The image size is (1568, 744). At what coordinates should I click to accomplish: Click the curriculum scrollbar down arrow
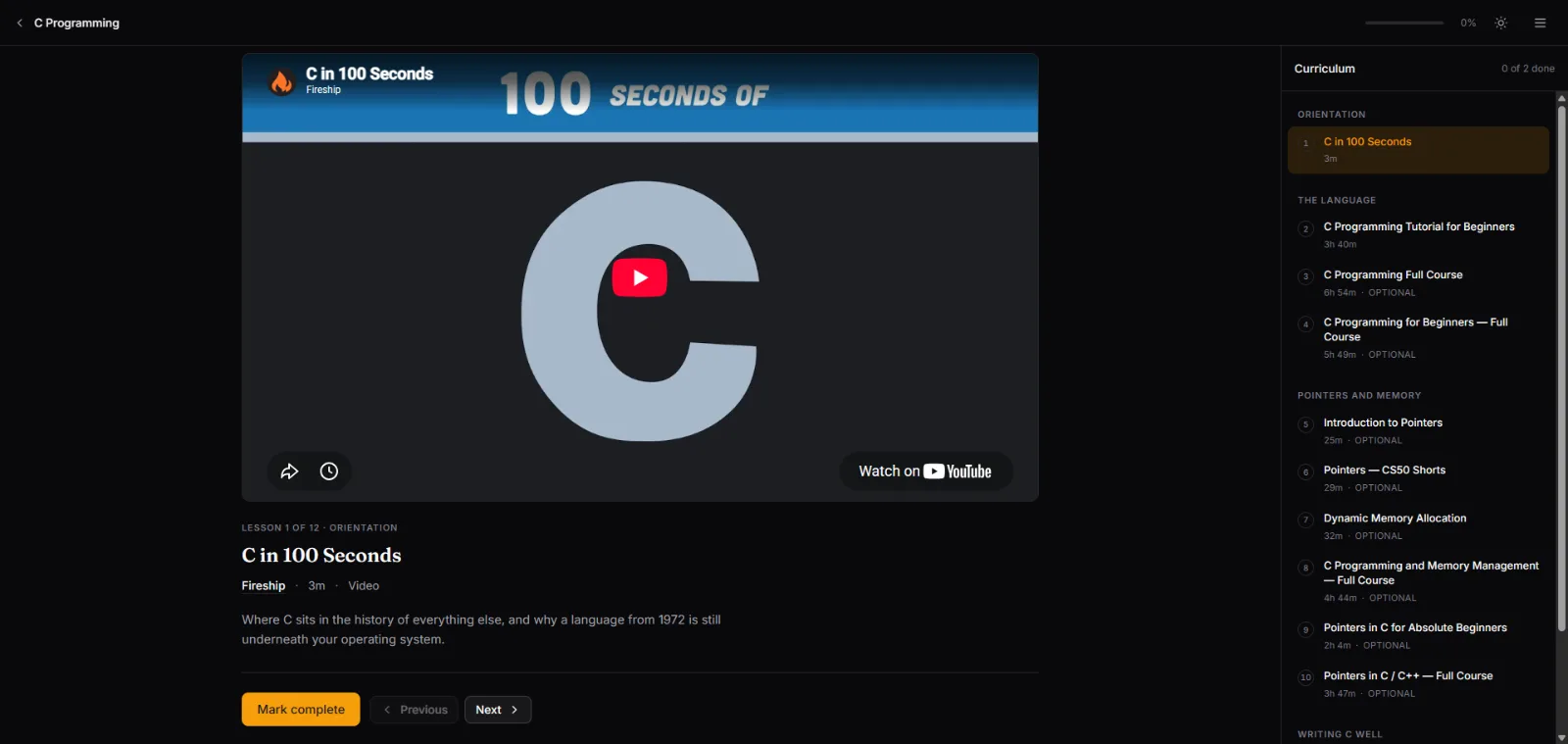1561,737
